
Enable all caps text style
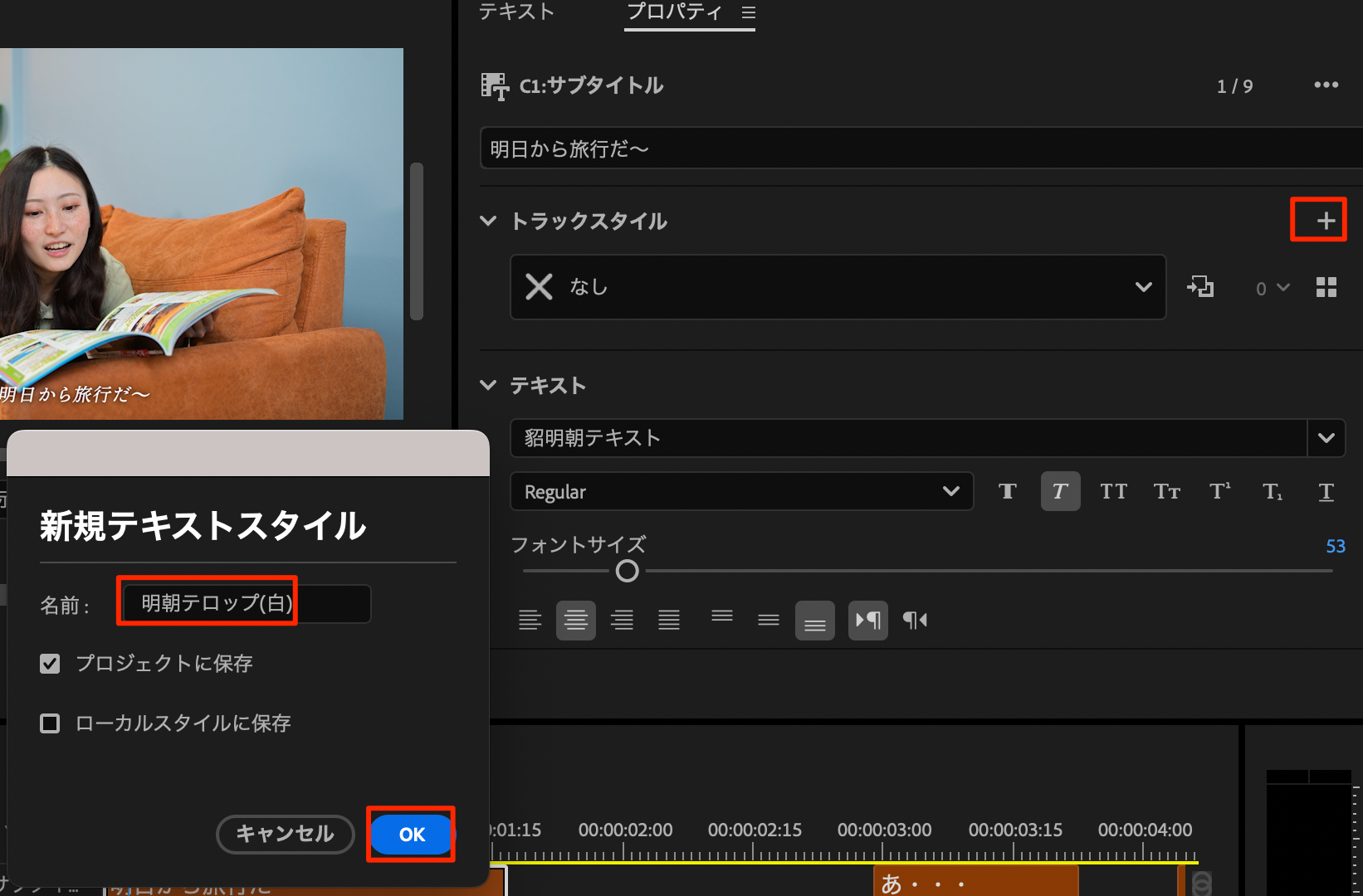pyautogui.click(x=1113, y=492)
